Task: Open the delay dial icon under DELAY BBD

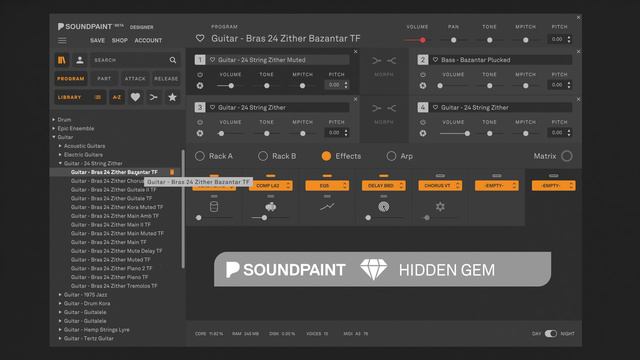Action: click(383, 207)
